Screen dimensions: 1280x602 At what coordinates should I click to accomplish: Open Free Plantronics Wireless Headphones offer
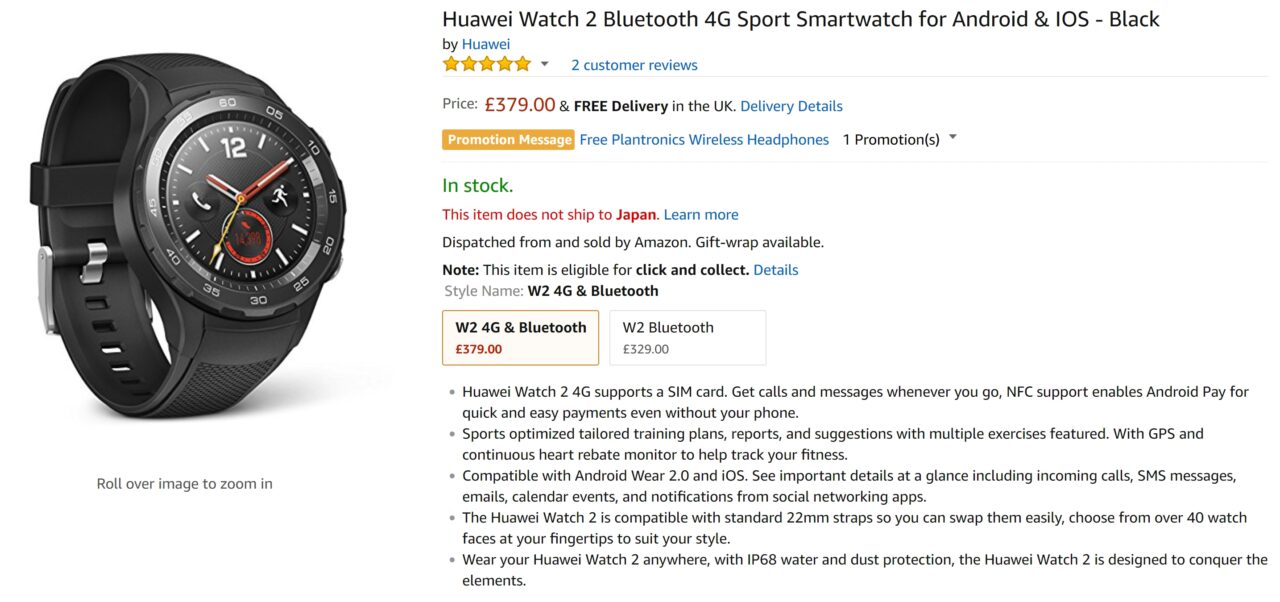(704, 140)
